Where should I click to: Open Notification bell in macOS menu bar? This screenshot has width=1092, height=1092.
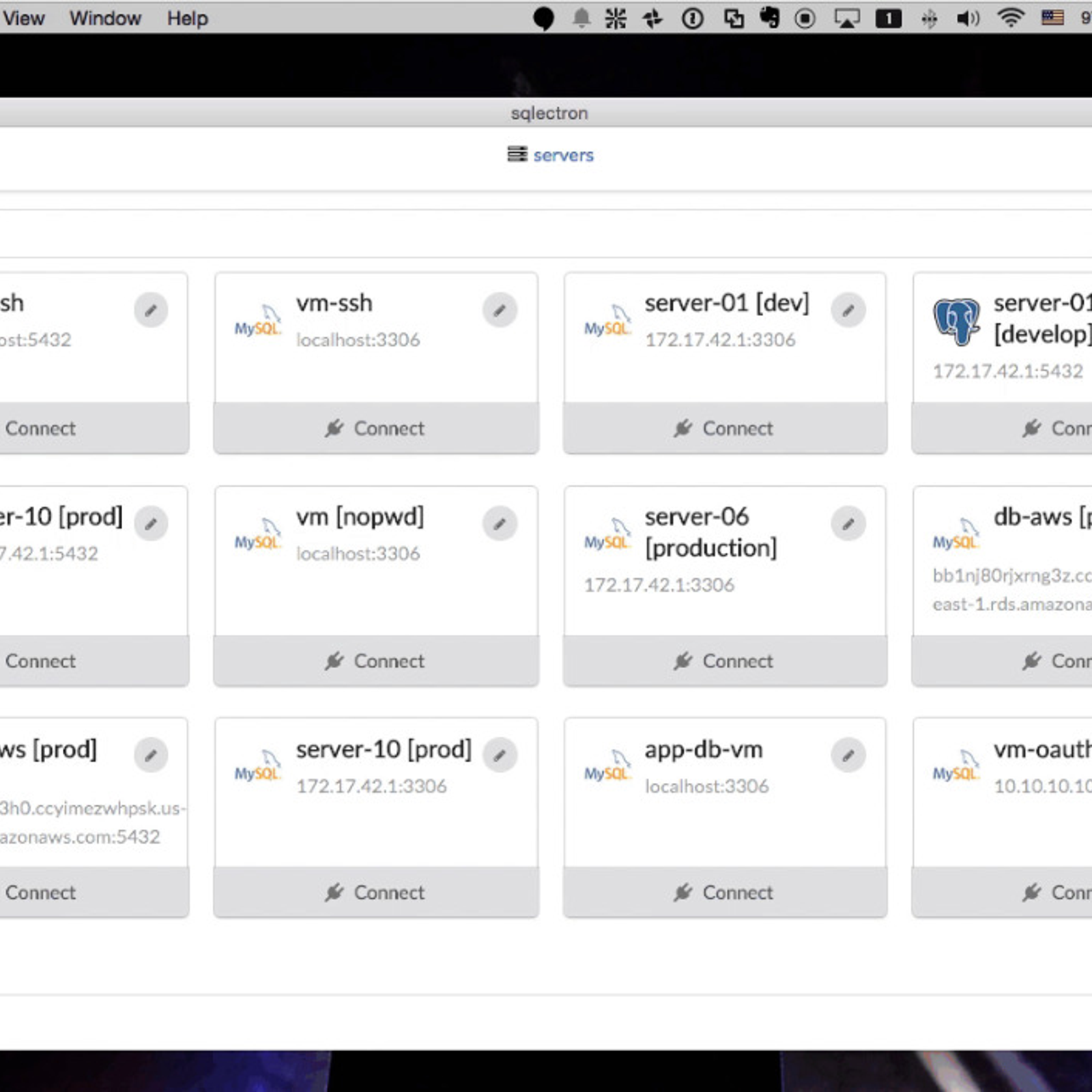pyautogui.click(x=581, y=18)
